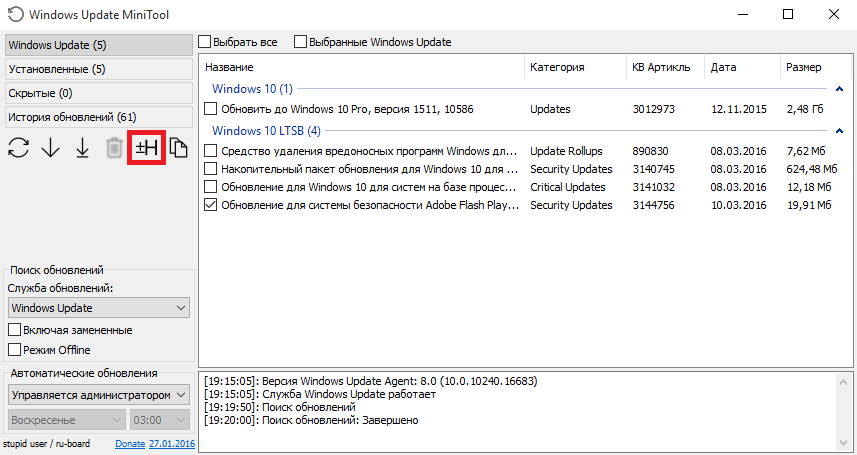Screen dimensions: 857x455
Task: Enable the 'Выбрать все' checkbox
Action: [205, 43]
